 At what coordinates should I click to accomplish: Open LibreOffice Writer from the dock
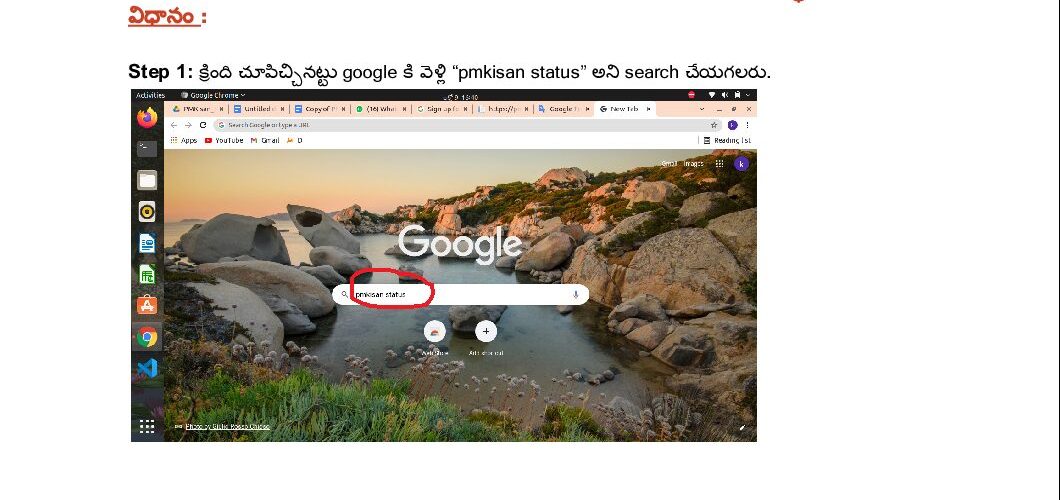(147, 243)
